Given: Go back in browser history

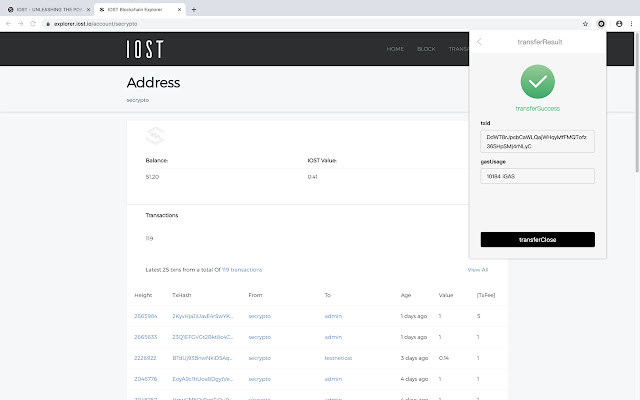Looking at the screenshot, I should pyautogui.click(x=9, y=24).
